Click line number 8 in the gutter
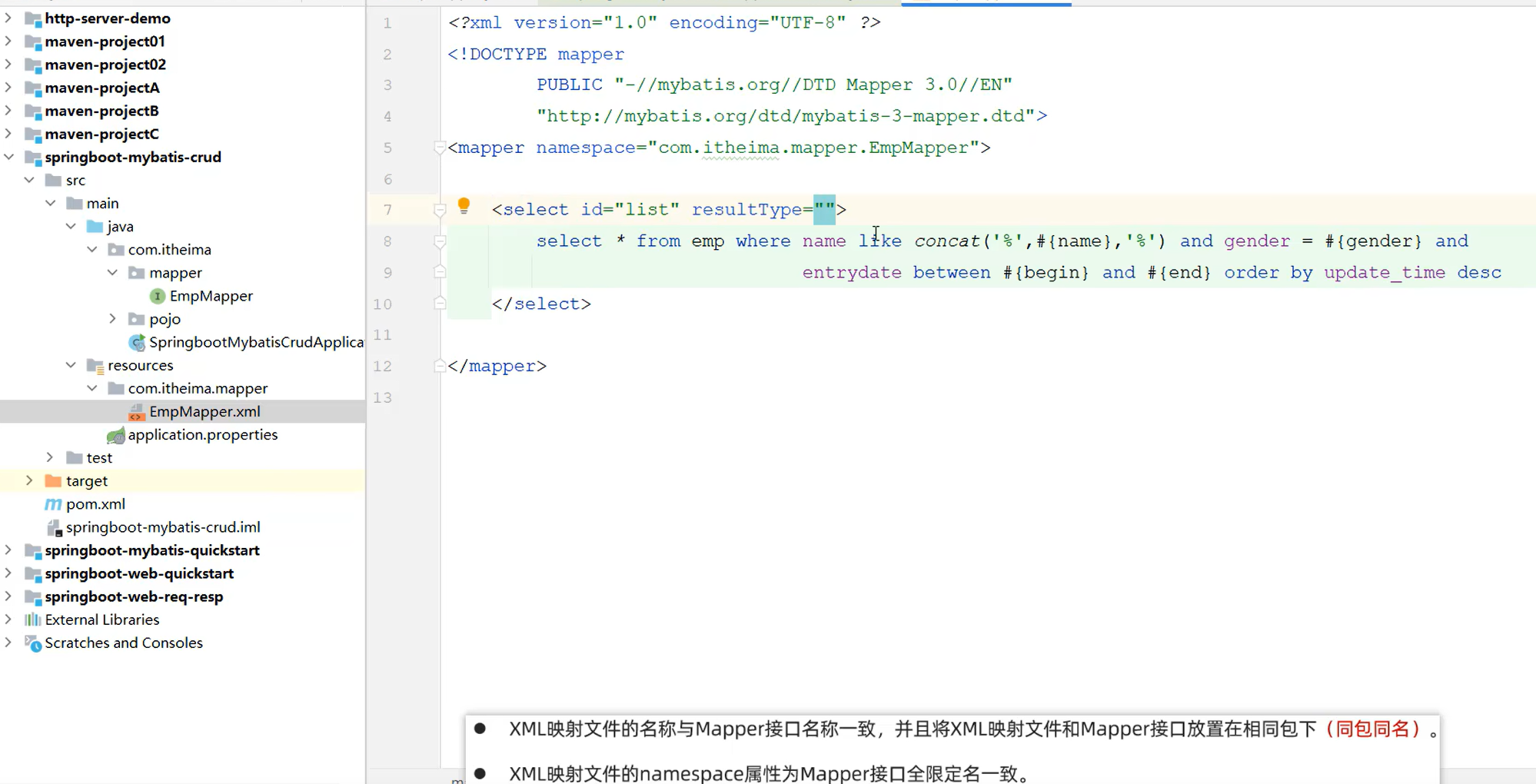This screenshot has height=784, width=1536. pos(387,241)
